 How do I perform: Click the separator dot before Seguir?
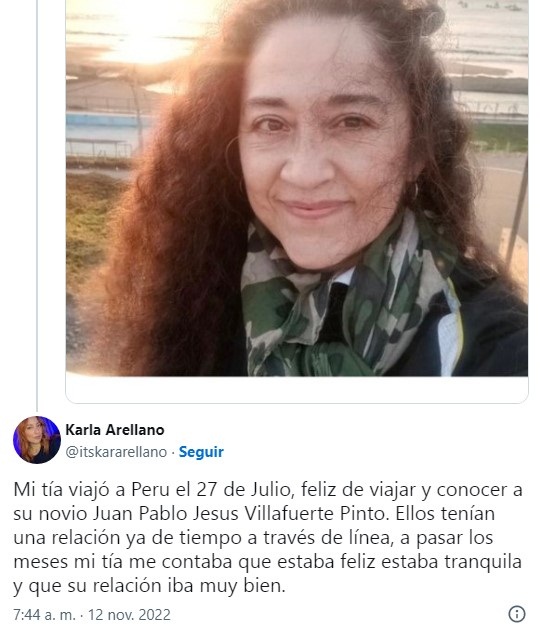click(173, 452)
